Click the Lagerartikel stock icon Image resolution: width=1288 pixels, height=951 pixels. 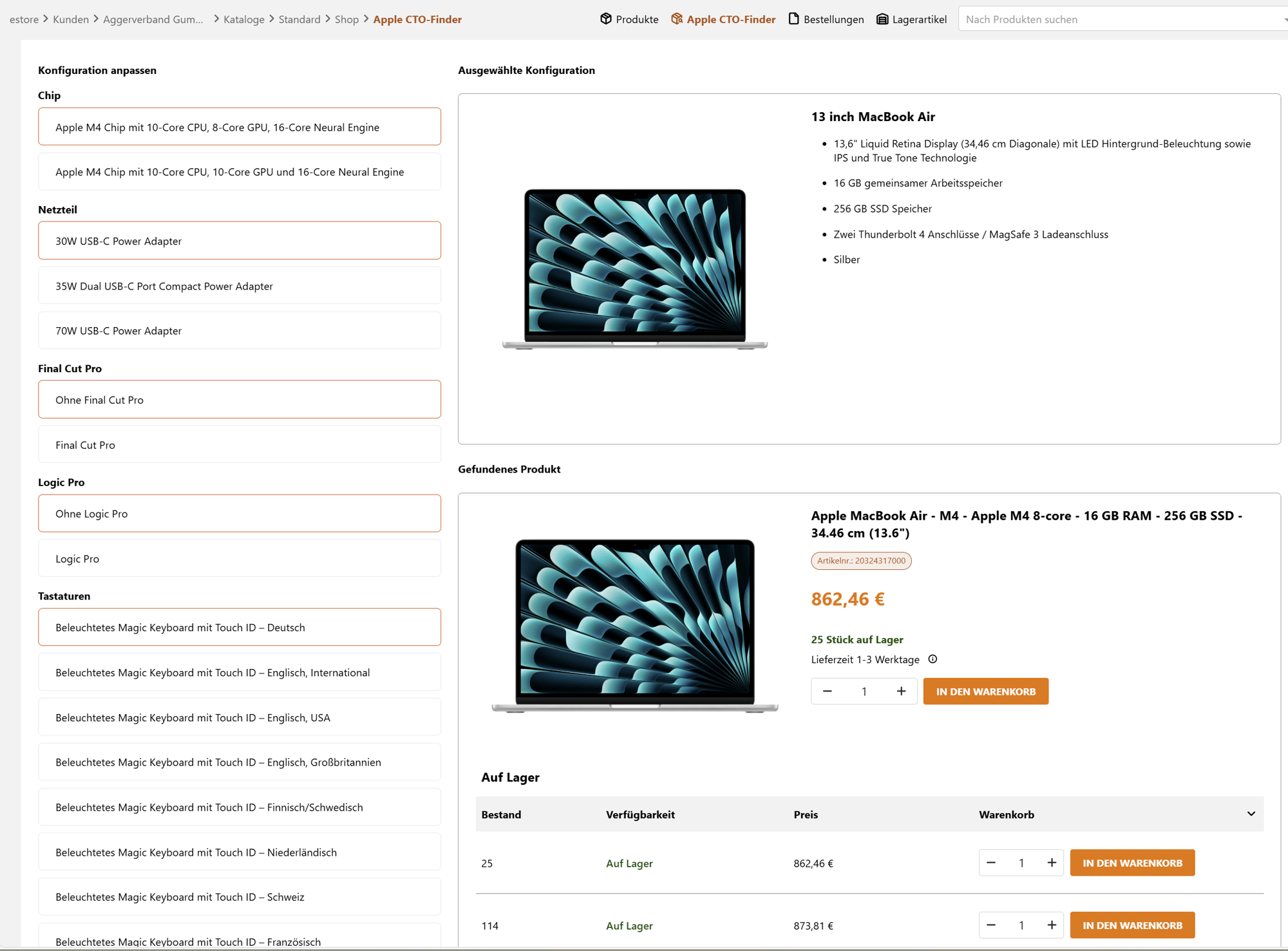pyautogui.click(x=882, y=19)
